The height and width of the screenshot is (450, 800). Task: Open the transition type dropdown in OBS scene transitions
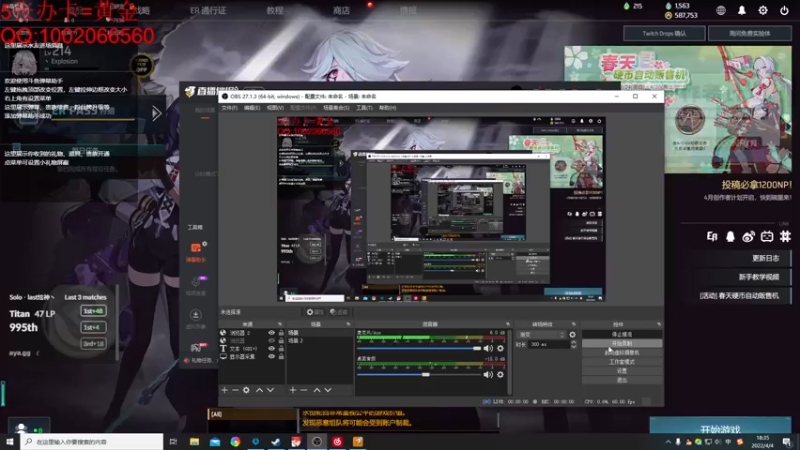click(x=541, y=335)
